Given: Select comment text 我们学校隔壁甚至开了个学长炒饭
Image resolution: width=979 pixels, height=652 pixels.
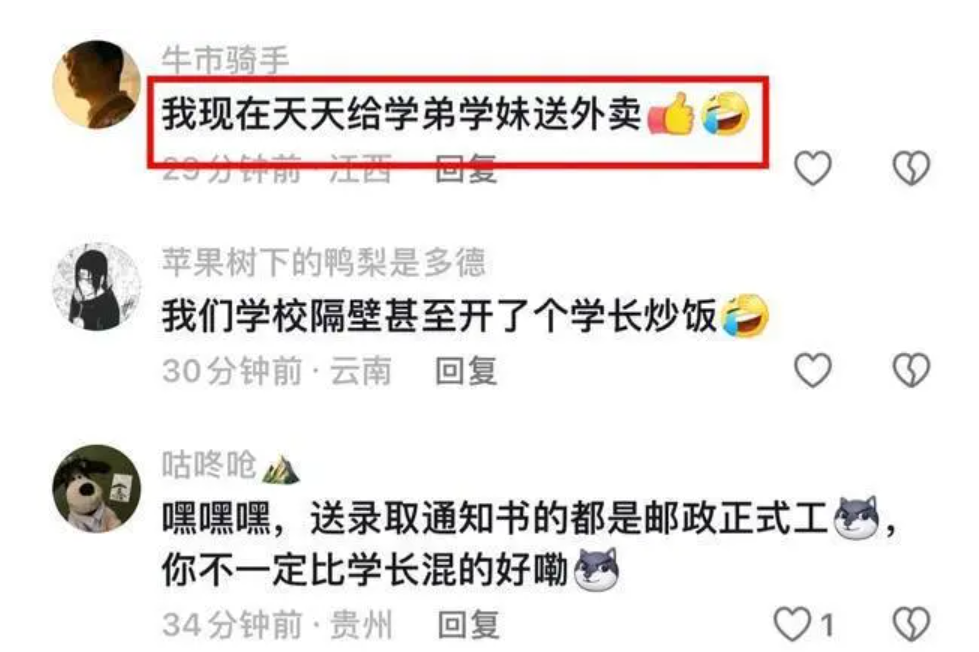Looking at the screenshot, I should click(x=439, y=316).
